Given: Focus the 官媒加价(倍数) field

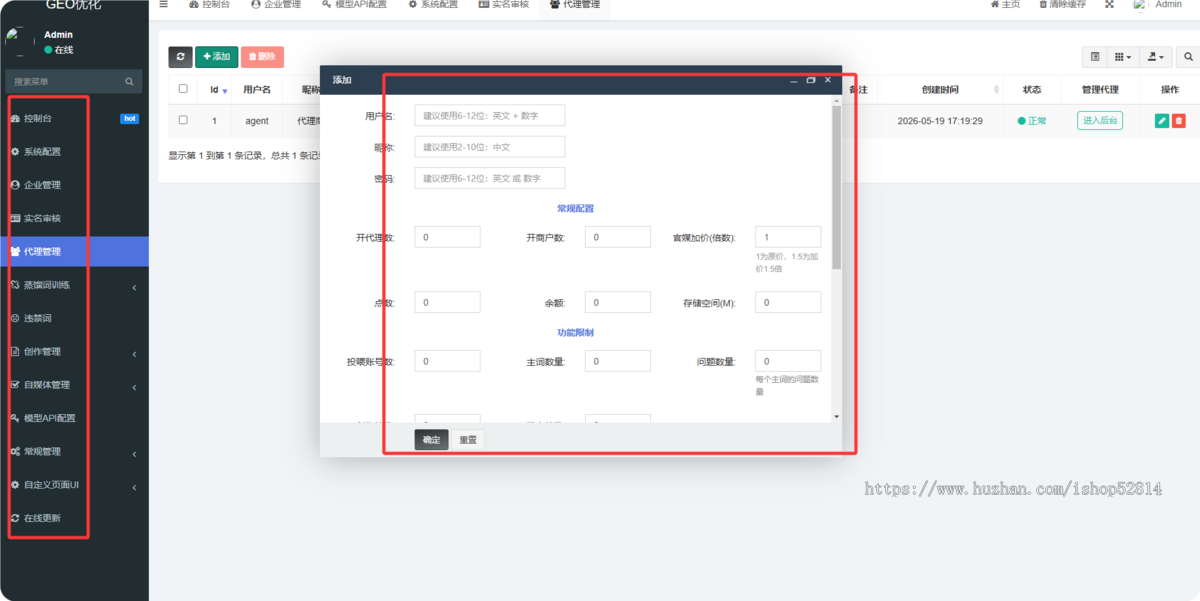Looking at the screenshot, I should coord(788,237).
